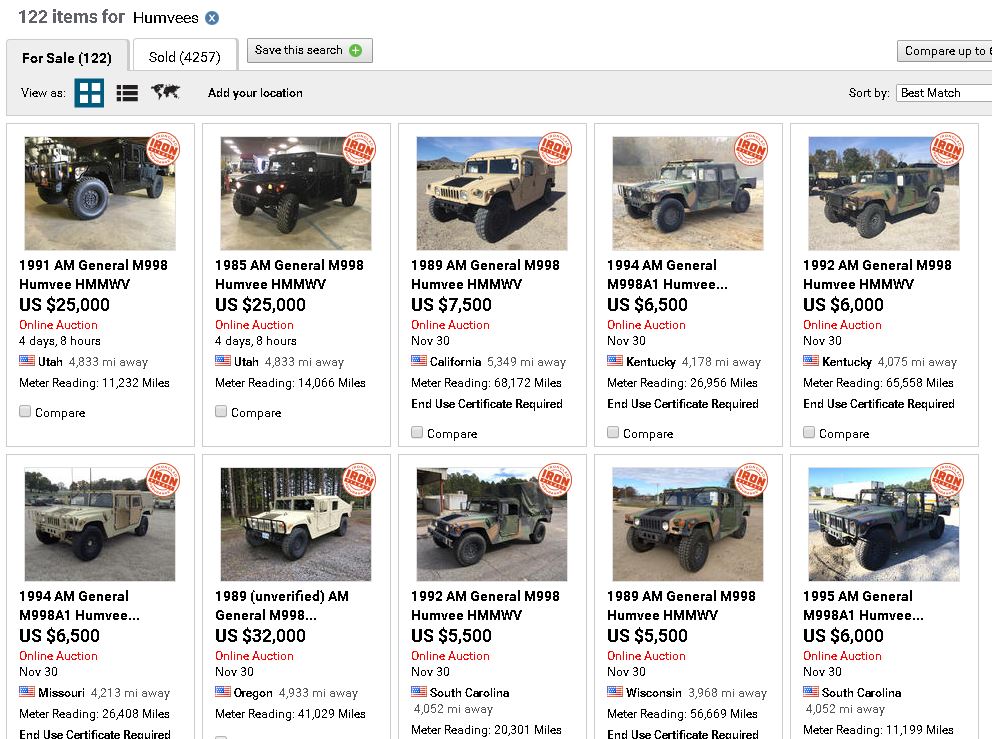This screenshot has width=992, height=739.
Task: Switch to list view
Action: click(x=127, y=93)
